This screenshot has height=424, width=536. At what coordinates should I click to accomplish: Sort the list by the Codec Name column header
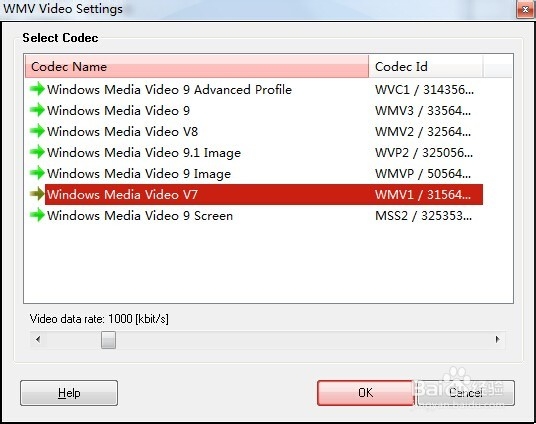(197, 66)
